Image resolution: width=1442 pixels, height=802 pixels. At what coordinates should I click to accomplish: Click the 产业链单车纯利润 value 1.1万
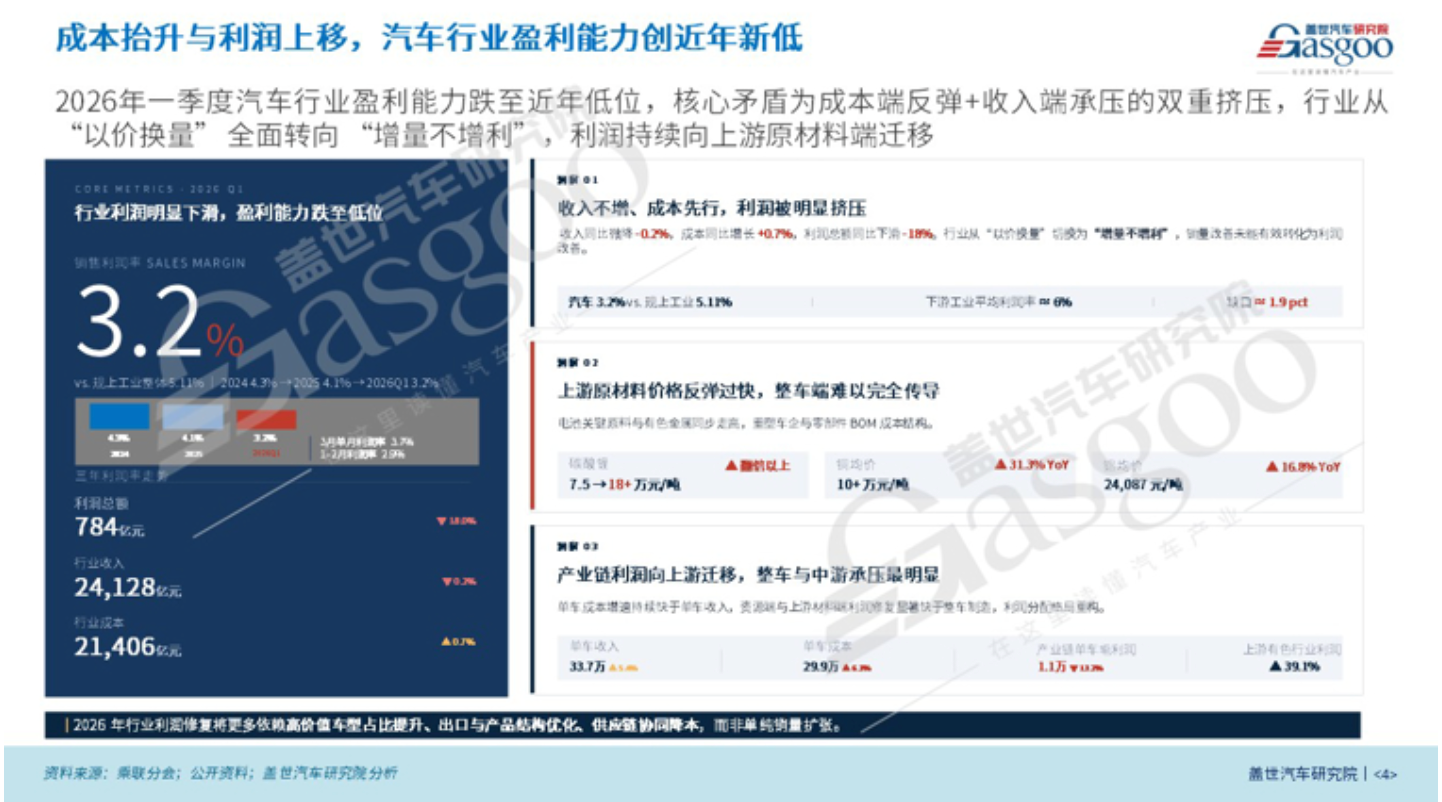click(x=1053, y=666)
